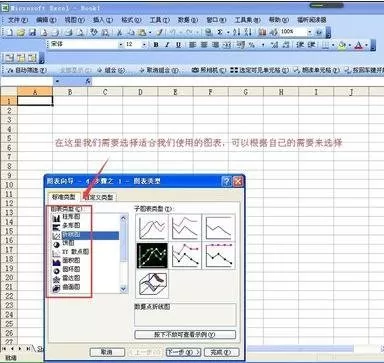Click the New workbook icon

pos(10,32)
